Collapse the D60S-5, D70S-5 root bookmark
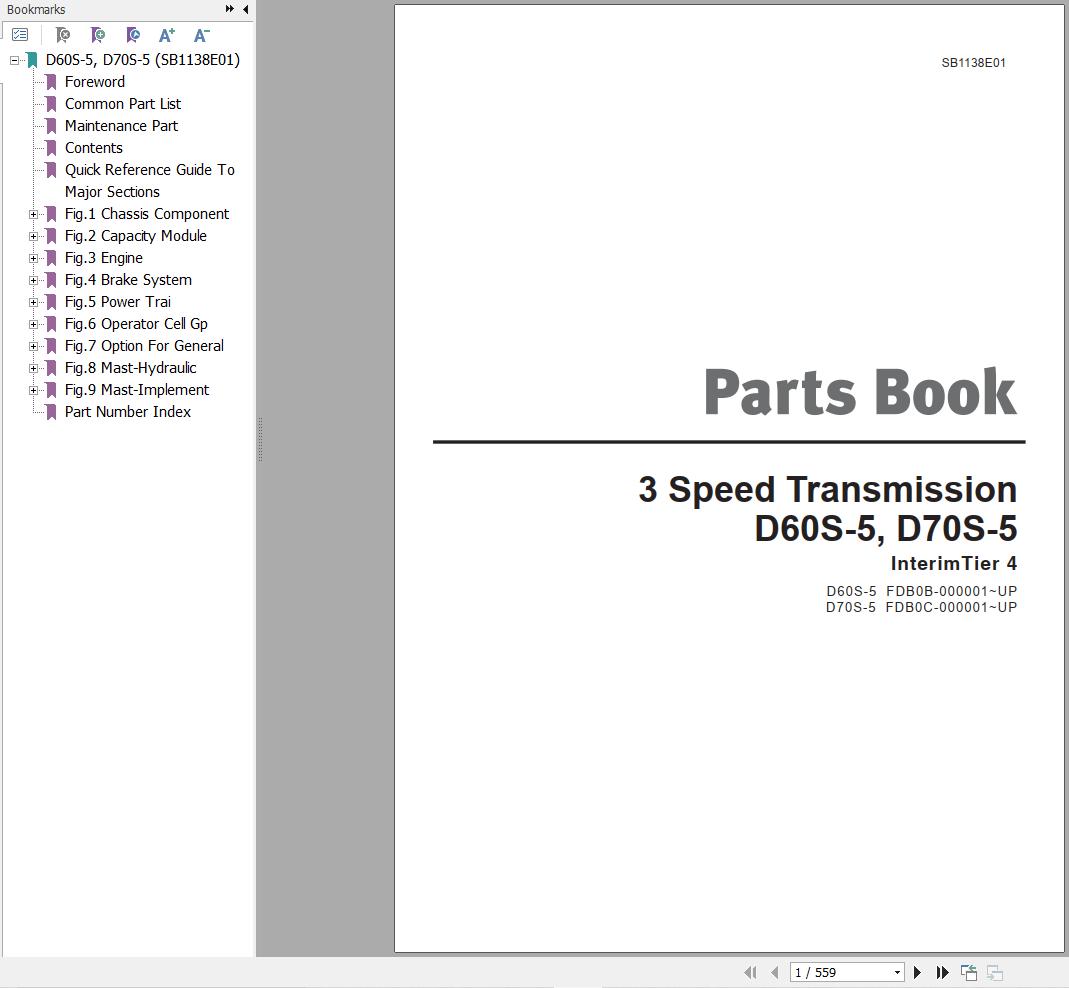The image size is (1069, 988). tap(14, 60)
